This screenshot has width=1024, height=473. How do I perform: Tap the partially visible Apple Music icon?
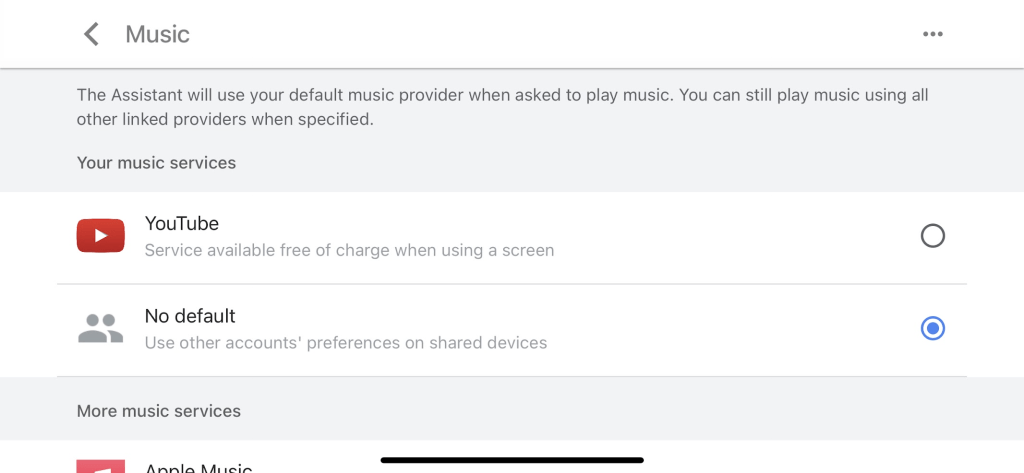(101, 466)
